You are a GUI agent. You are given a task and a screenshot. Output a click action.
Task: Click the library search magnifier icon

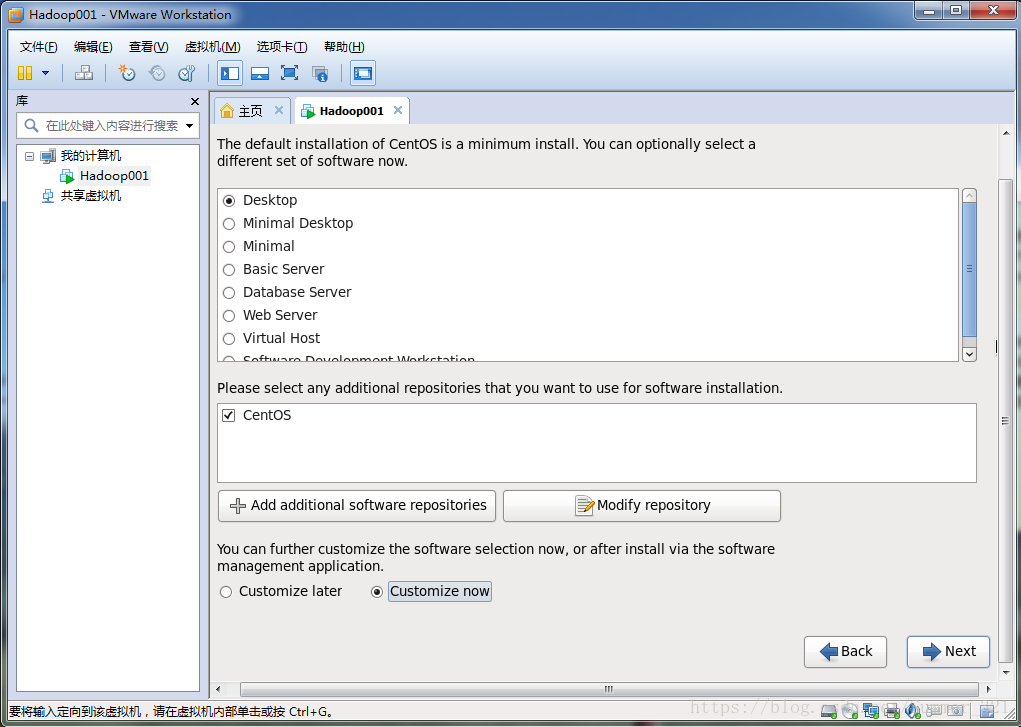31,125
